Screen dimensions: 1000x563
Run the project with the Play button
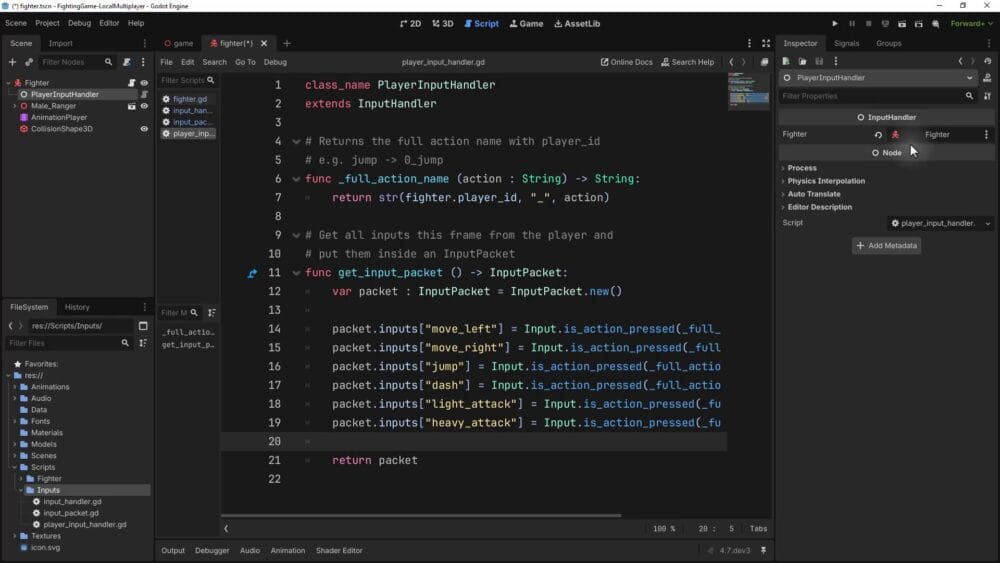click(835, 24)
